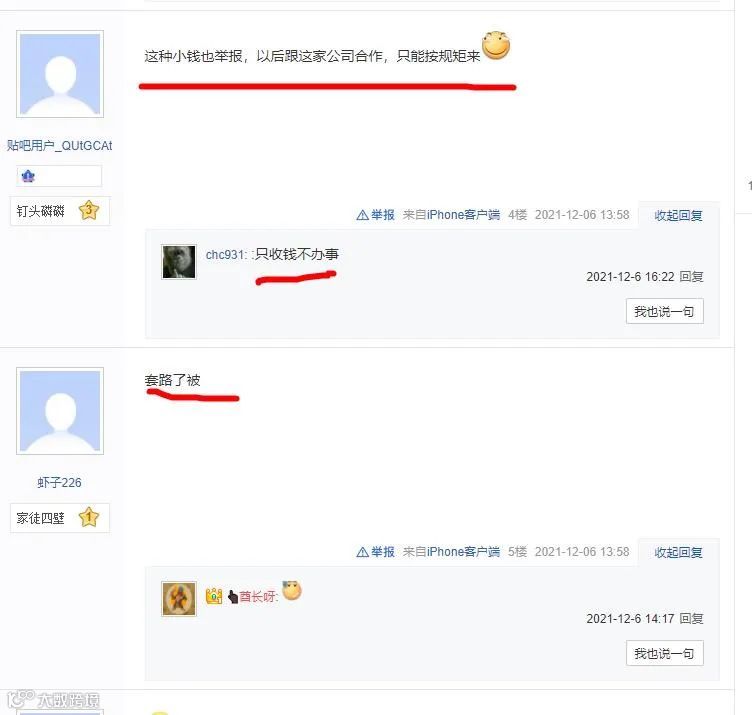Screen dimensions: 752x715
Task: Click 我也说一句 under chc931's reply
Action: 664,311
